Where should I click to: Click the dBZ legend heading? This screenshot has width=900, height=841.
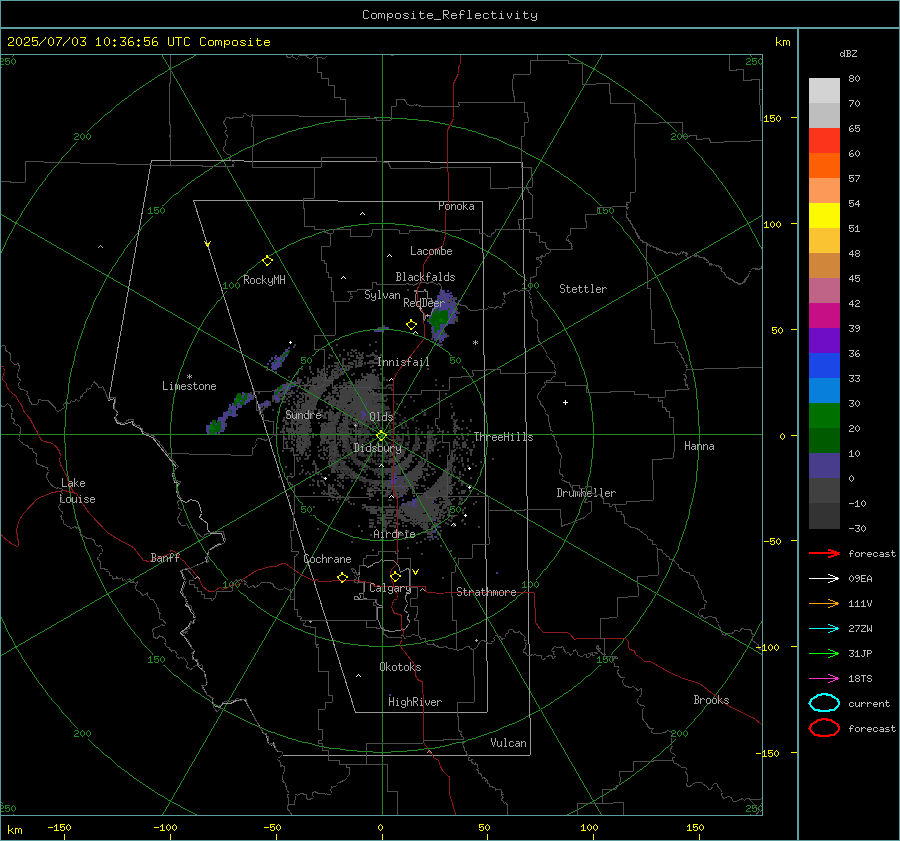[x=848, y=53]
